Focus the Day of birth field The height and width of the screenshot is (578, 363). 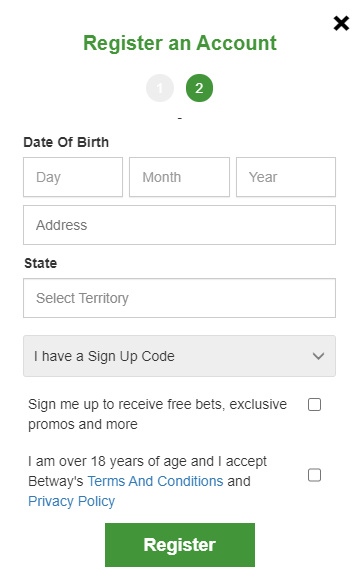point(73,177)
